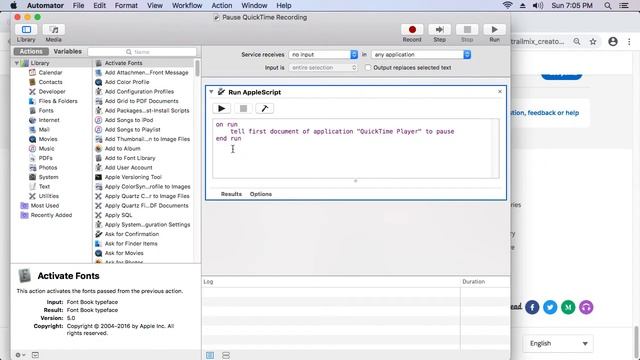
Task: Open the Options tab of the action
Action: (x=261, y=194)
